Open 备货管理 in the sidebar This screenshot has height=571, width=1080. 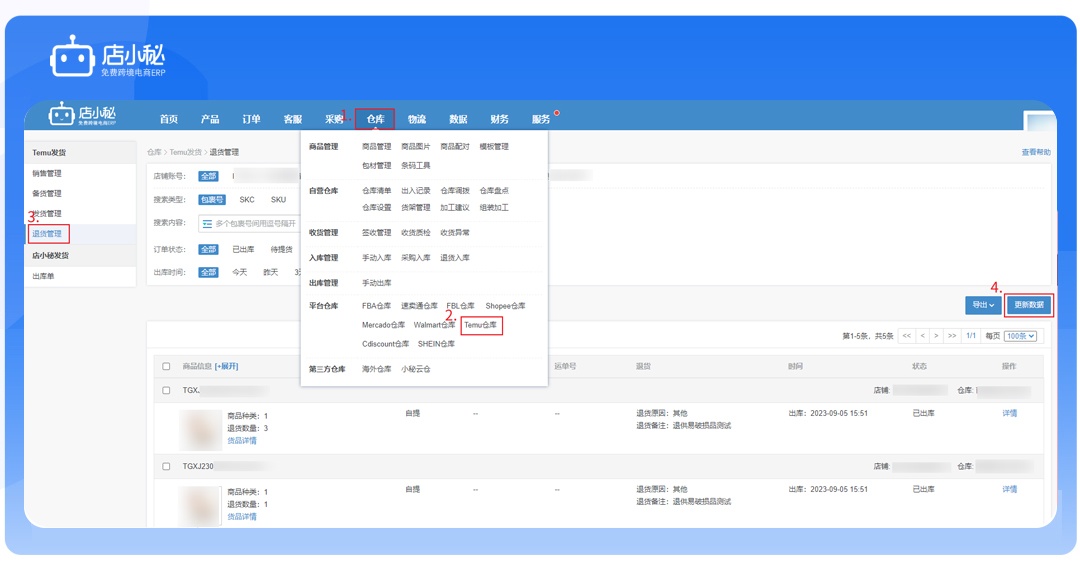47,194
